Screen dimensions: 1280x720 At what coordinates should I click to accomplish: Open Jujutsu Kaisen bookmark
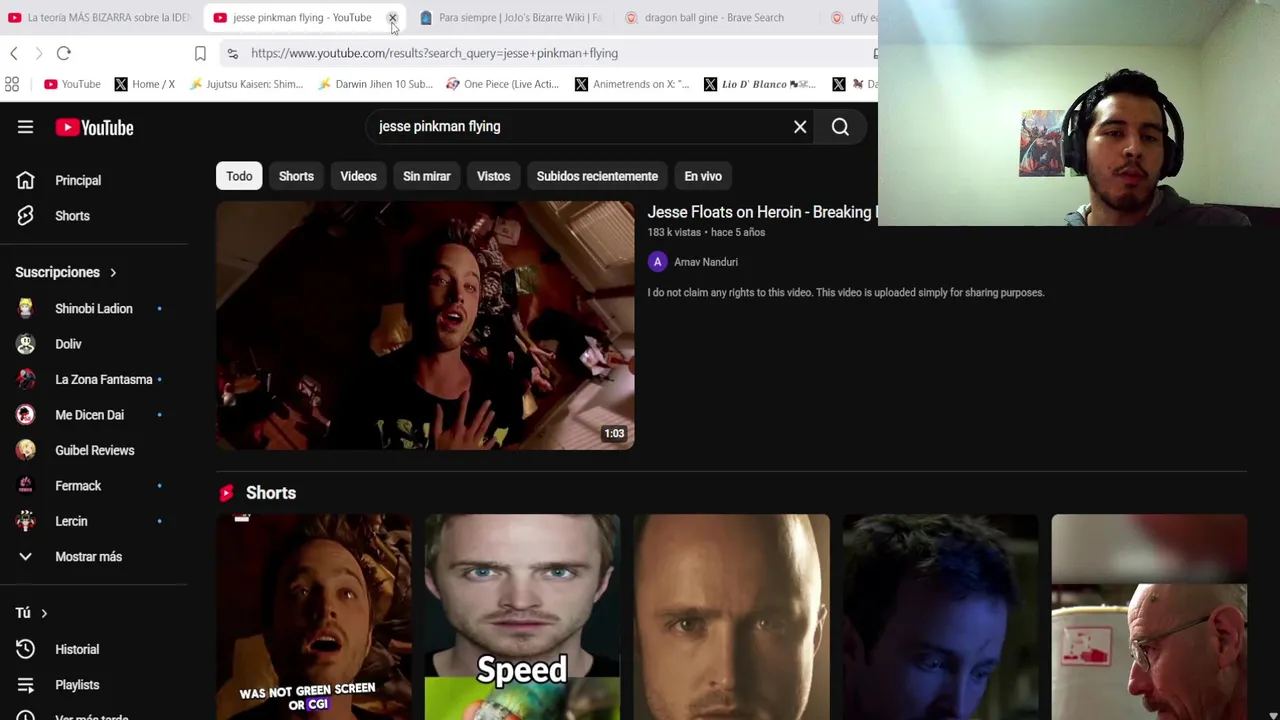coord(245,84)
